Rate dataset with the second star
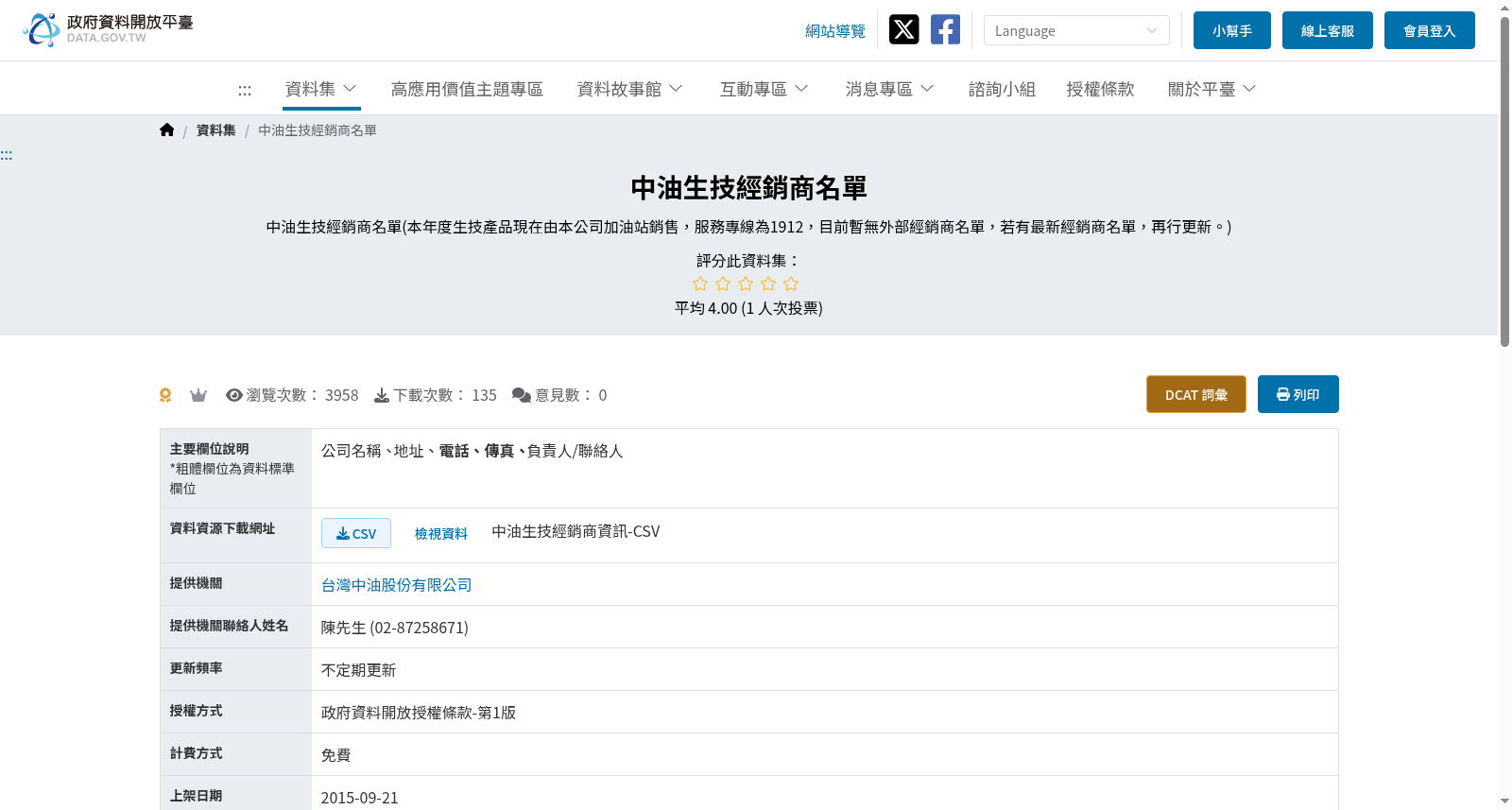1512x810 pixels. (723, 284)
